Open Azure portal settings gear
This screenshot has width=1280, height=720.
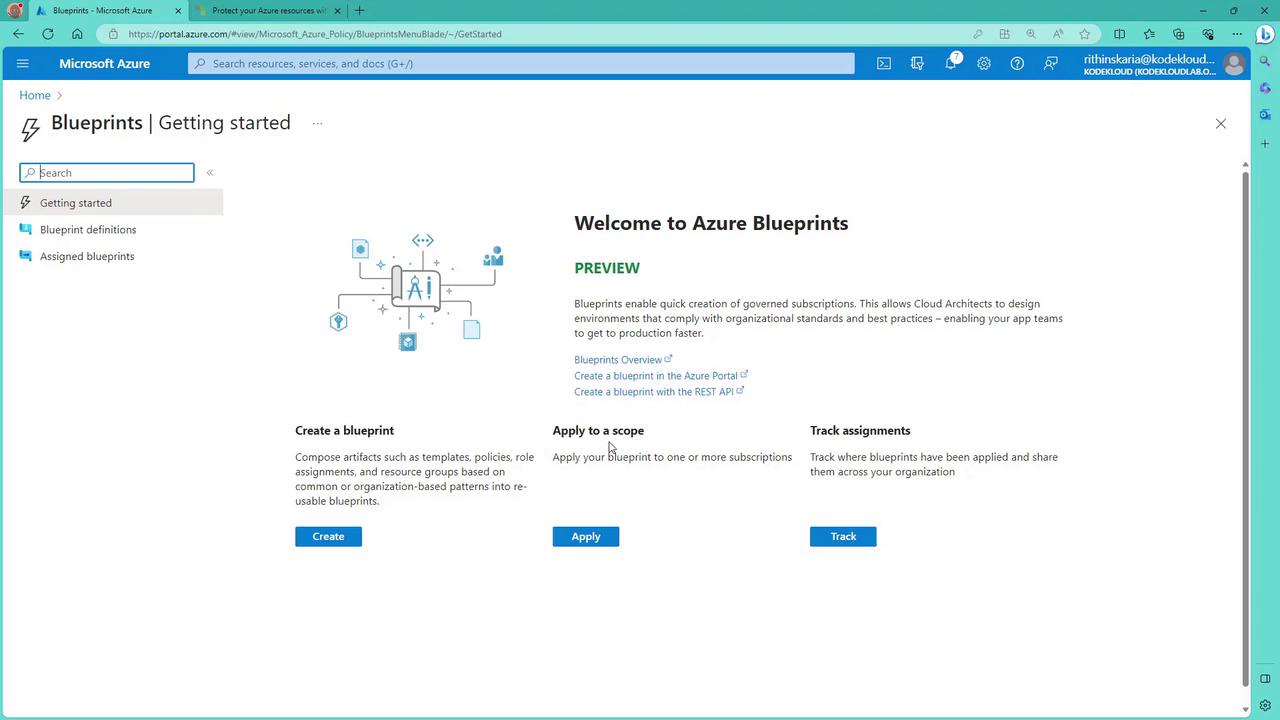coord(984,64)
